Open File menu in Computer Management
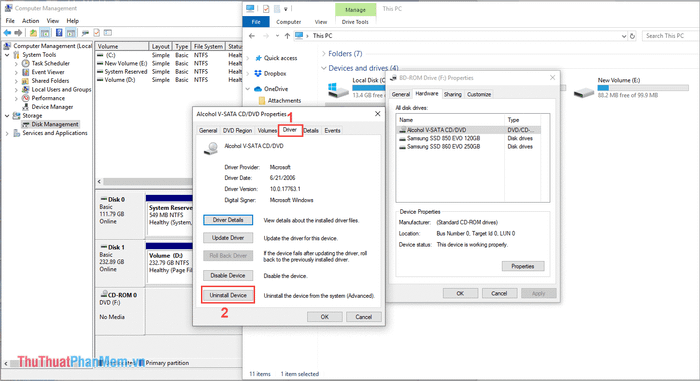Image resolution: width=700 pixels, height=381 pixels. 10,21
